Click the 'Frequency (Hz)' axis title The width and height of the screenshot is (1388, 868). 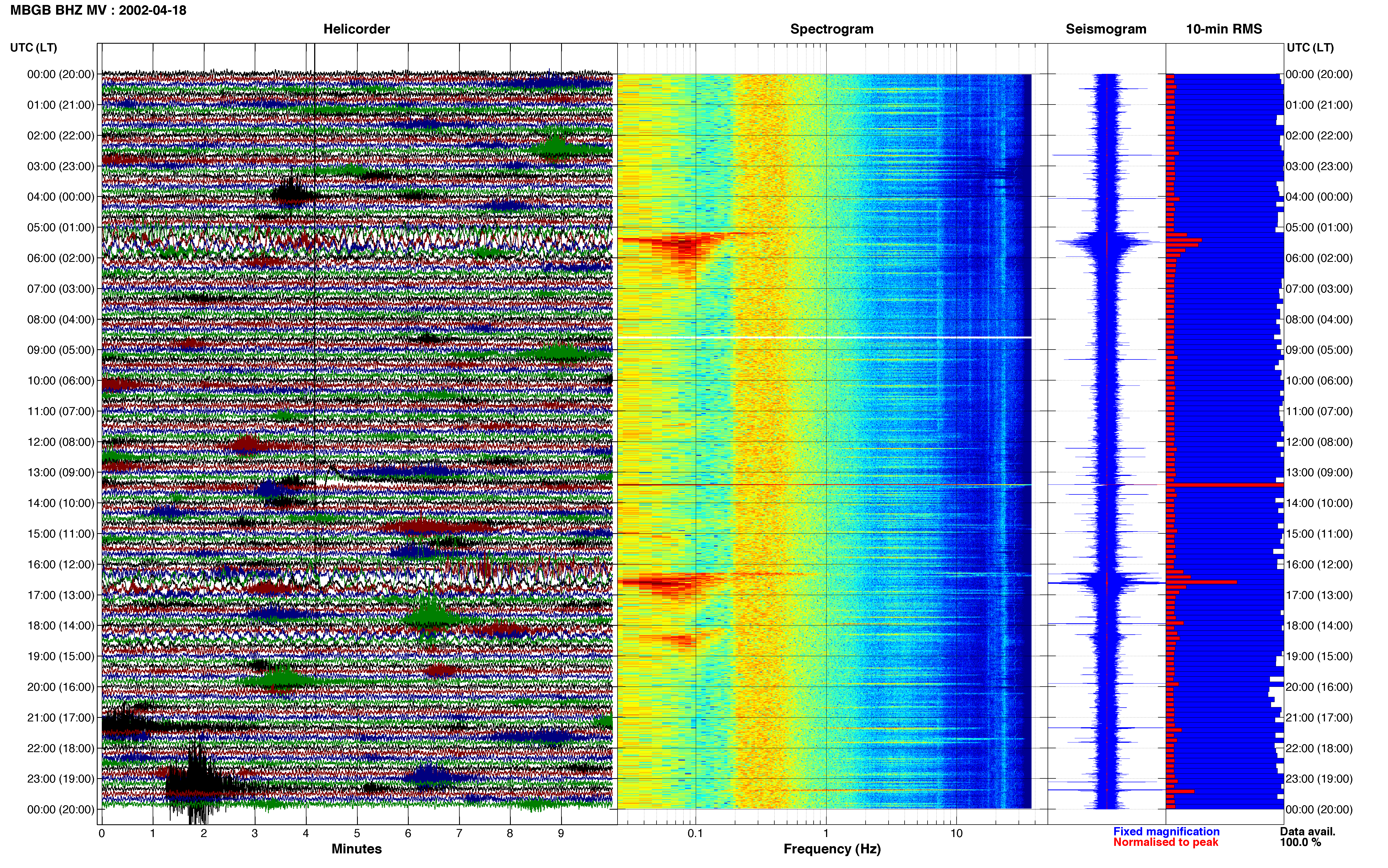coord(832,848)
